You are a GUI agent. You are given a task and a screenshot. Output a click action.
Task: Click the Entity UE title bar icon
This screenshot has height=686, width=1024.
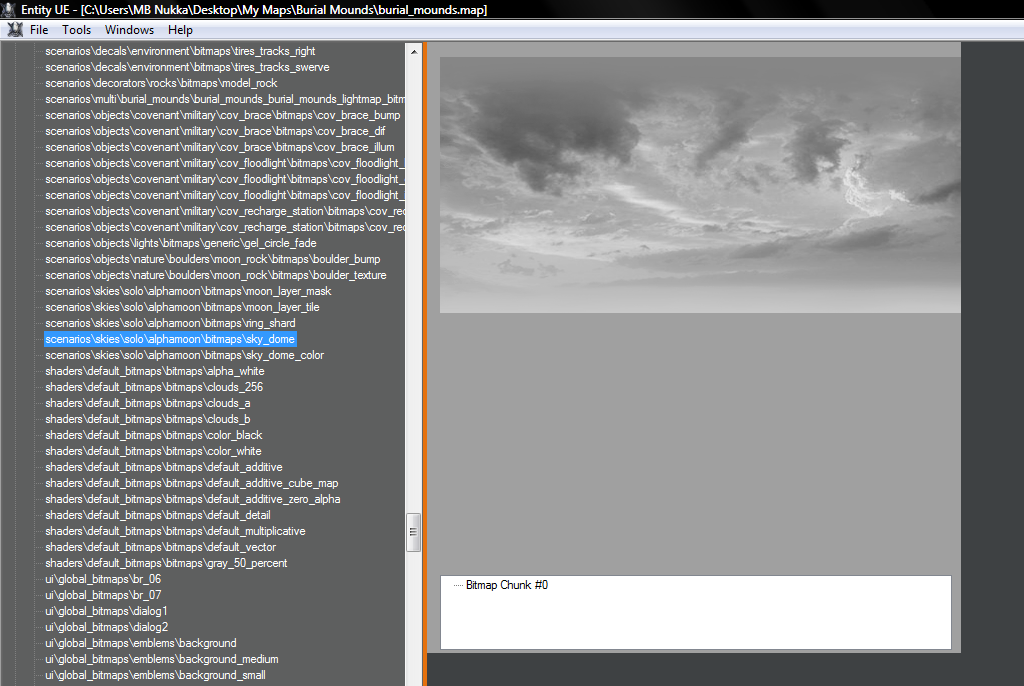tap(9, 9)
